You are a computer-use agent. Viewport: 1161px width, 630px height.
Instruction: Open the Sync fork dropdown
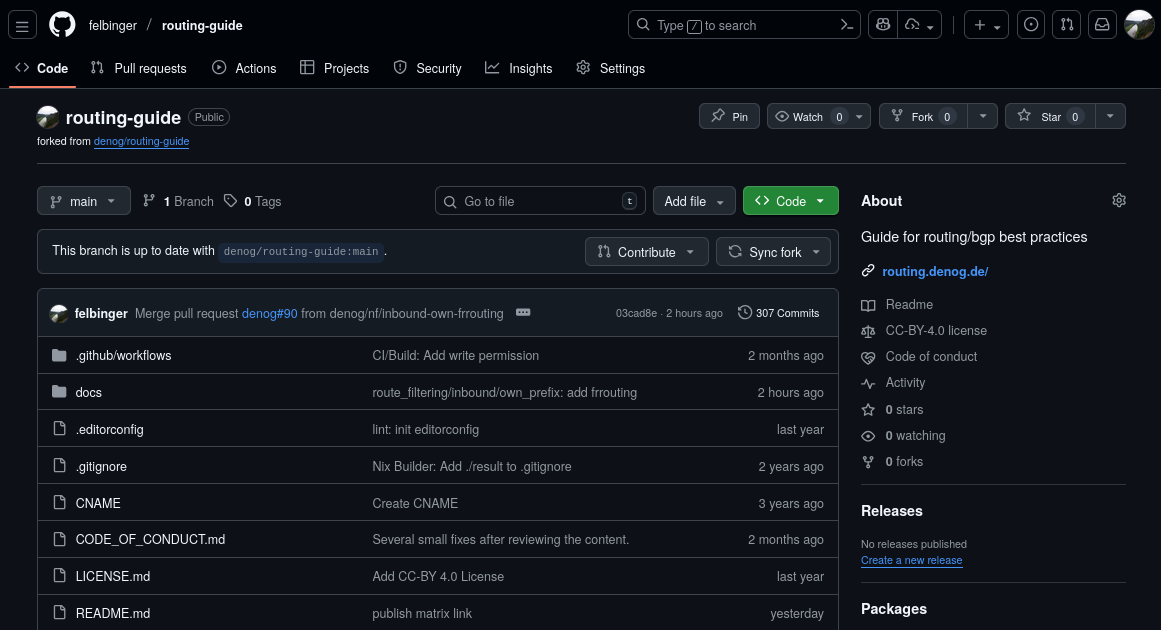[x=773, y=252]
